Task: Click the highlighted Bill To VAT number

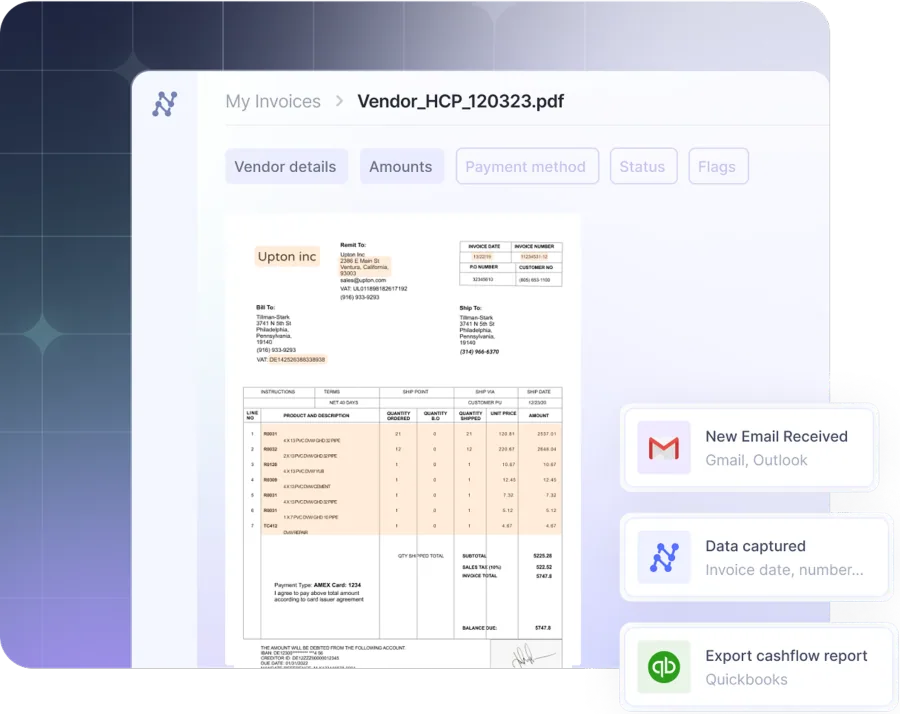Action: coord(297,359)
